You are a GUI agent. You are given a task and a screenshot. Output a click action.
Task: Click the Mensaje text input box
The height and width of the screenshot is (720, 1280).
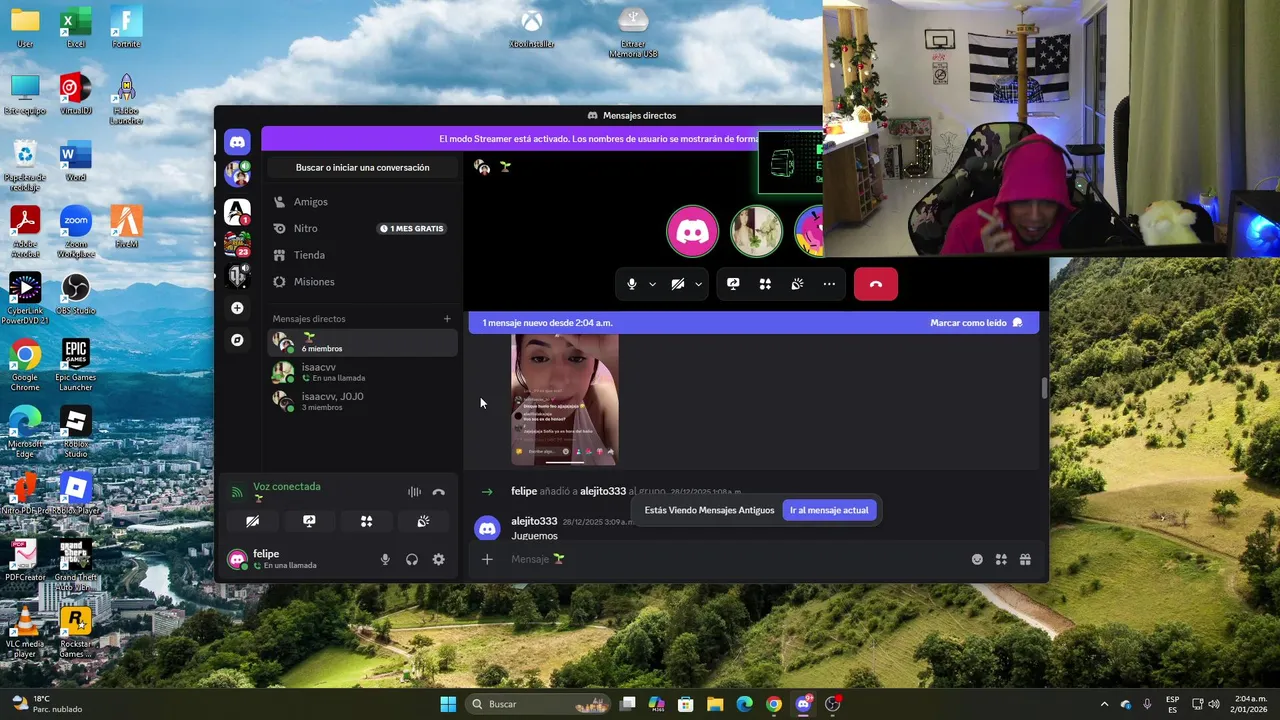(735, 559)
